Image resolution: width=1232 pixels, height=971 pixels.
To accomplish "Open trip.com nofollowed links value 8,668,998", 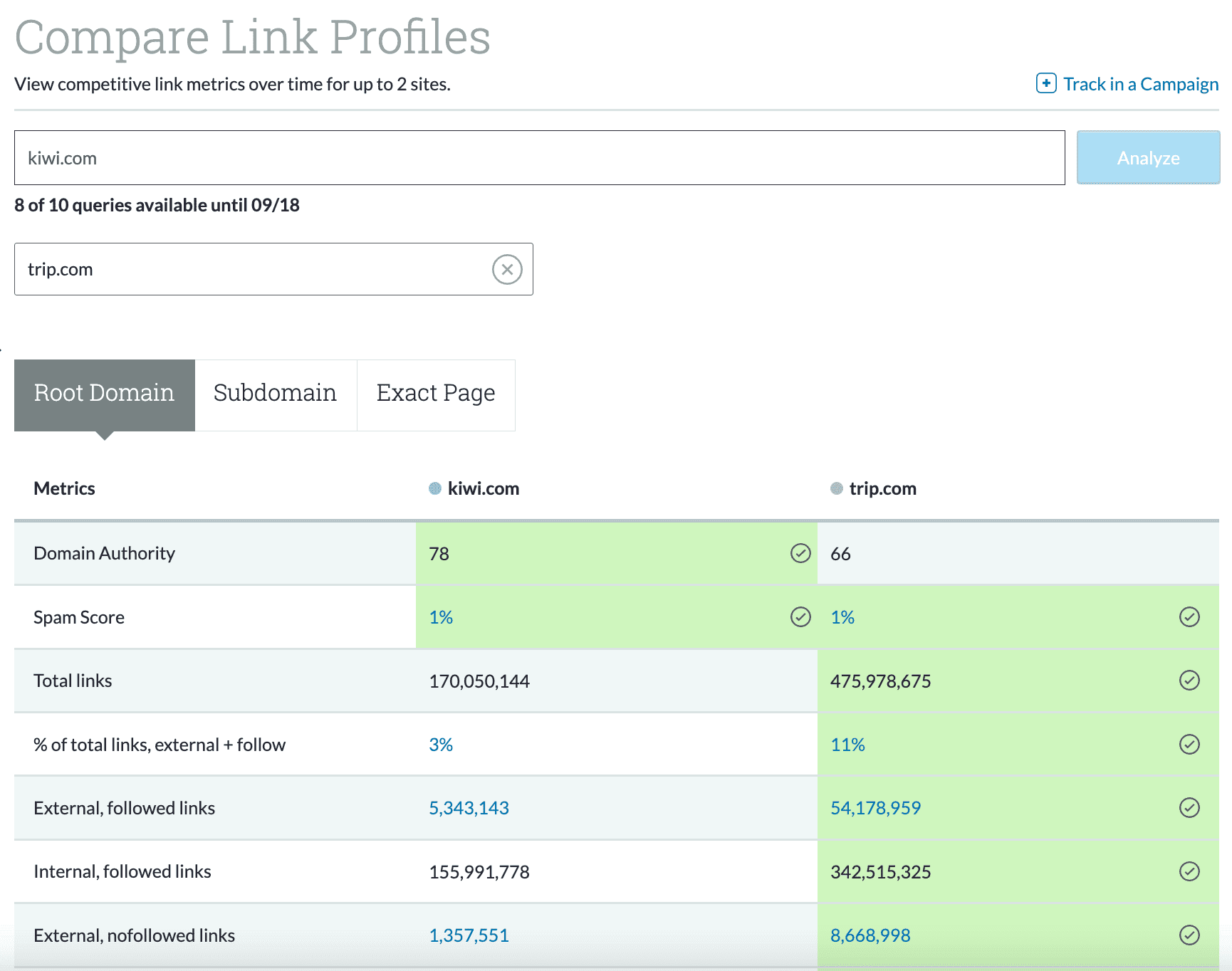I will 870,935.
